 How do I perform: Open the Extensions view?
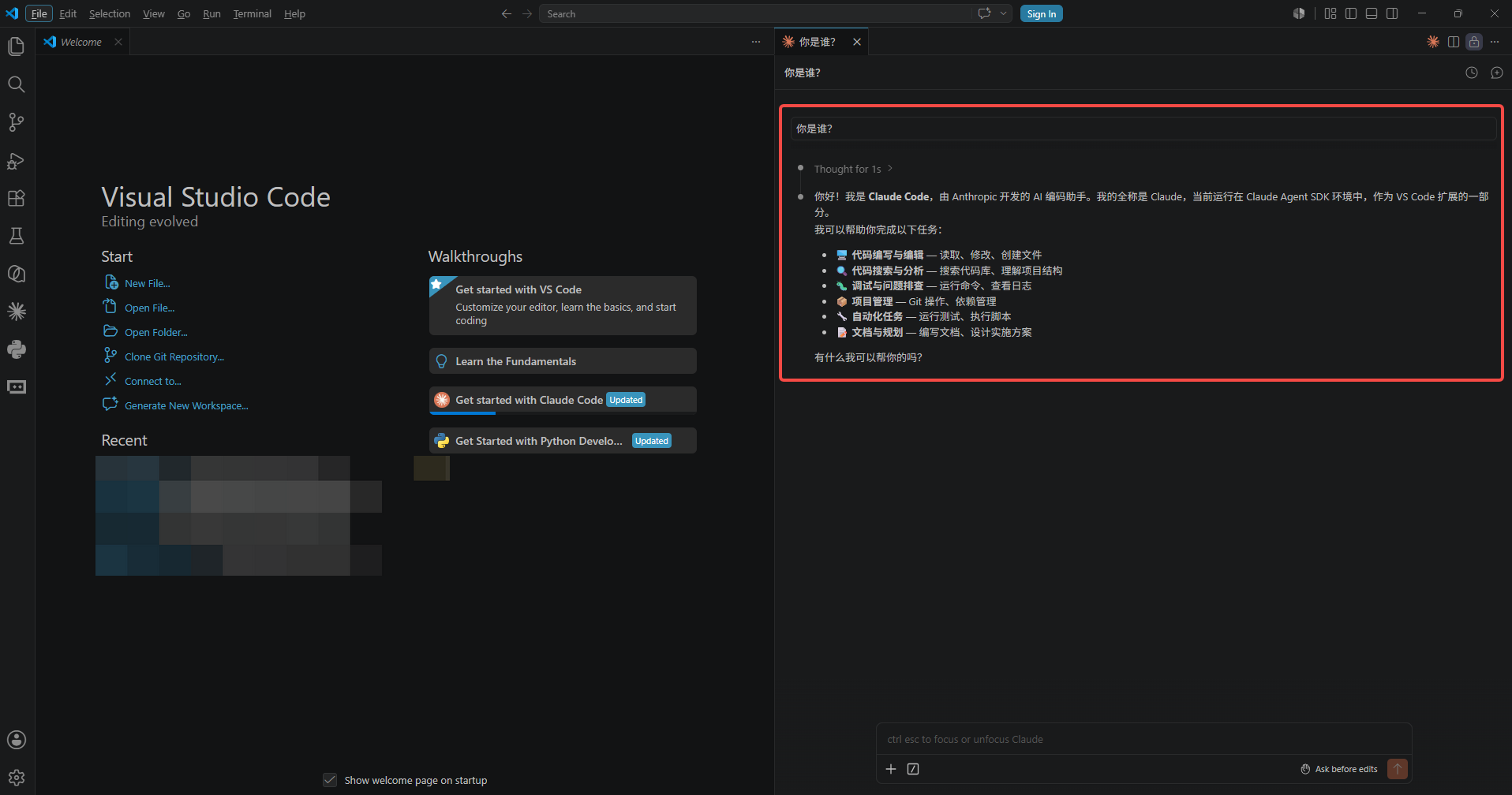pyautogui.click(x=17, y=198)
